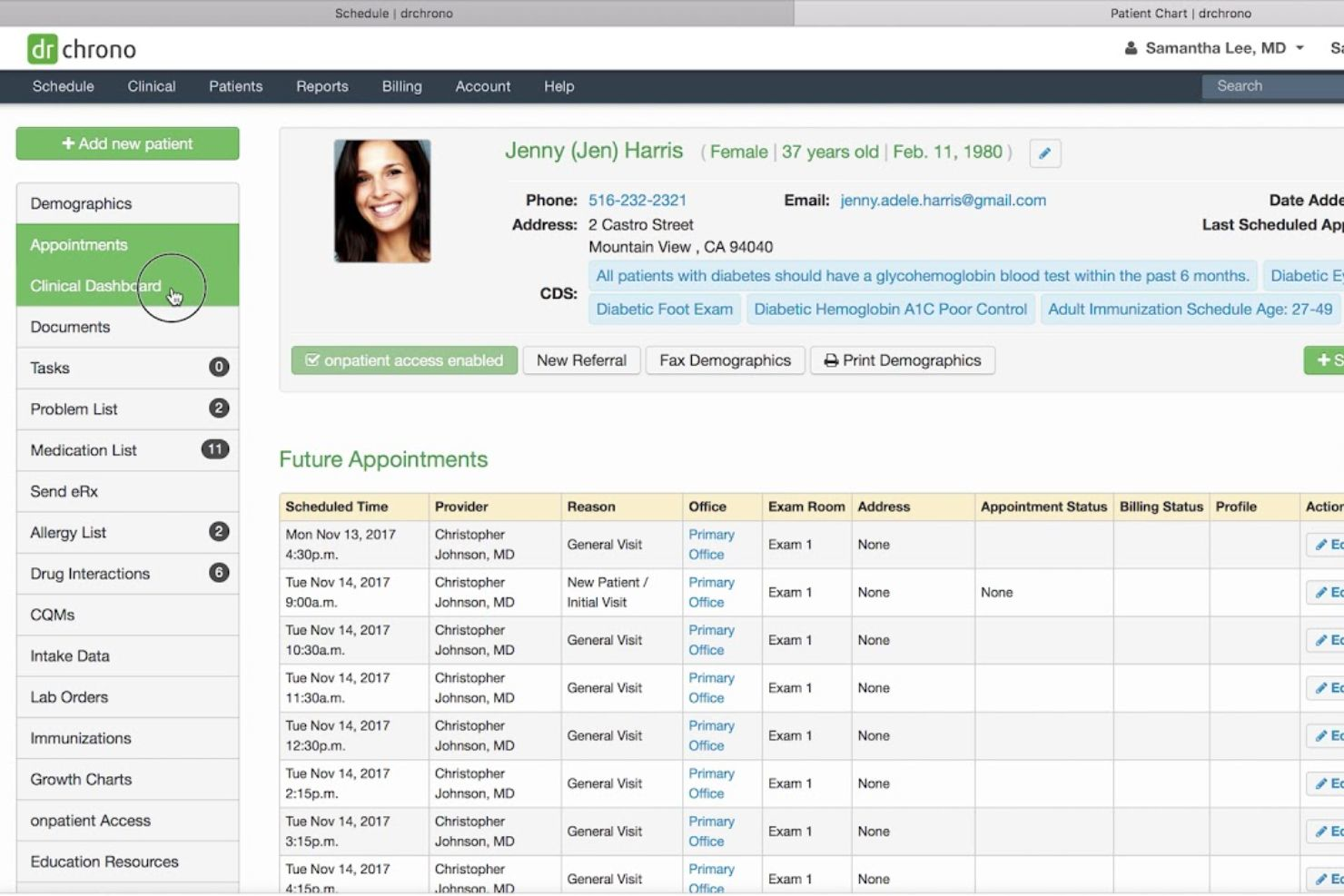The image size is (1344, 896).
Task: Open Demographics in sidebar
Action: (x=127, y=203)
